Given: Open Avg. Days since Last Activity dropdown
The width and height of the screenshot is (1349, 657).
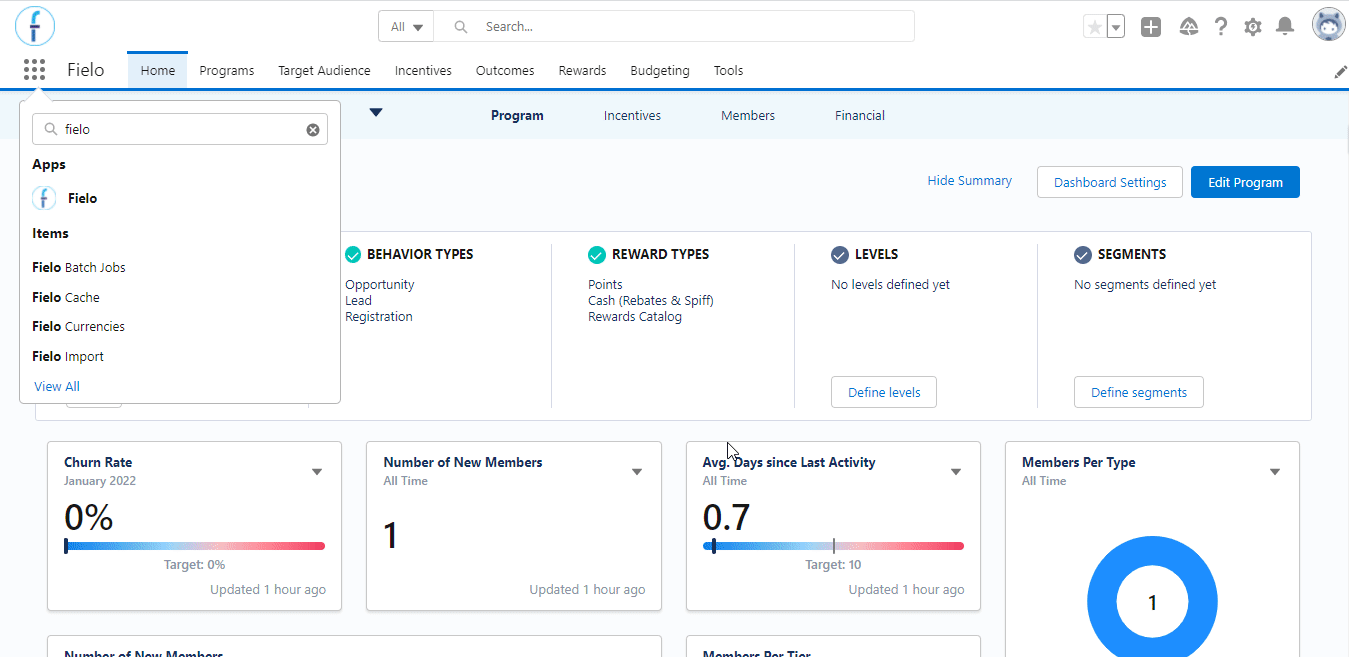Looking at the screenshot, I should point(956,472).
